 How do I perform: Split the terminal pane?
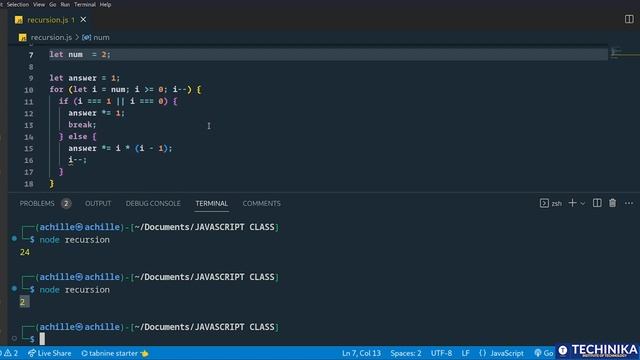click(597, 203)
